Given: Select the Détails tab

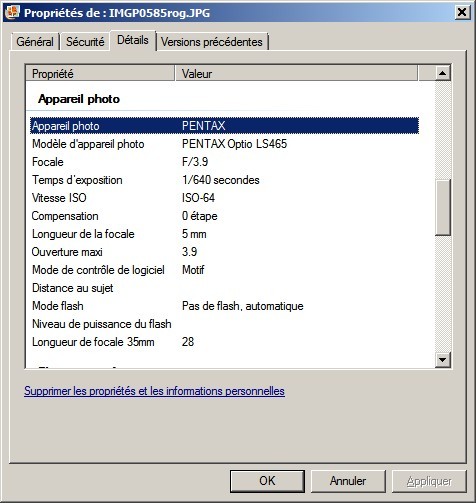Looking at the screenshot, I should 133,40.
